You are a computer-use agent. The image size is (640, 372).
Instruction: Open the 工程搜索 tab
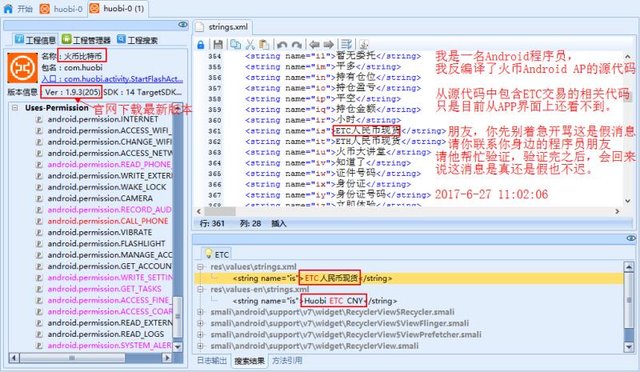click(x=137, y=40)
